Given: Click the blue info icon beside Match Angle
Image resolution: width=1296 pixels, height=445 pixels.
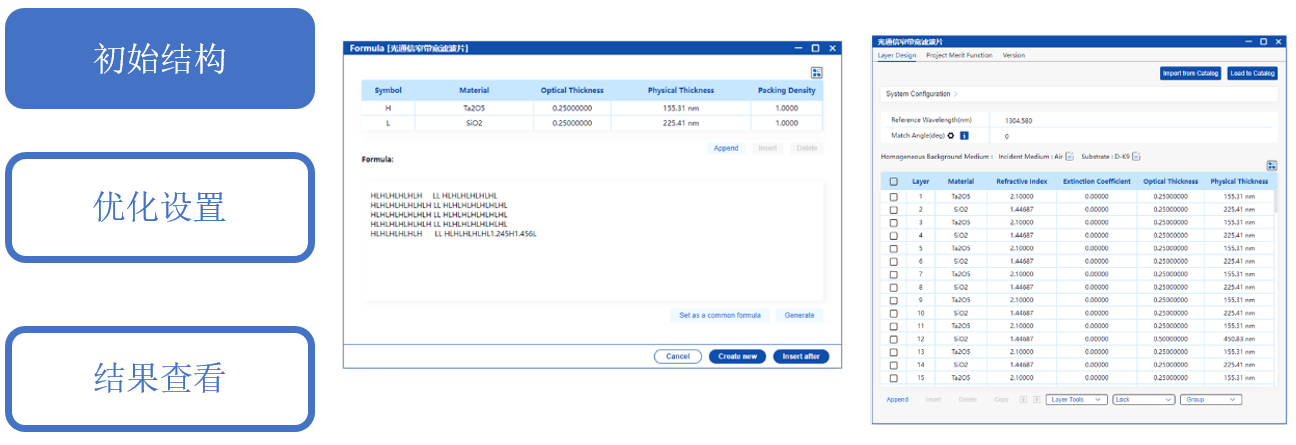Looking at the screenshot, I should point(963,135).
